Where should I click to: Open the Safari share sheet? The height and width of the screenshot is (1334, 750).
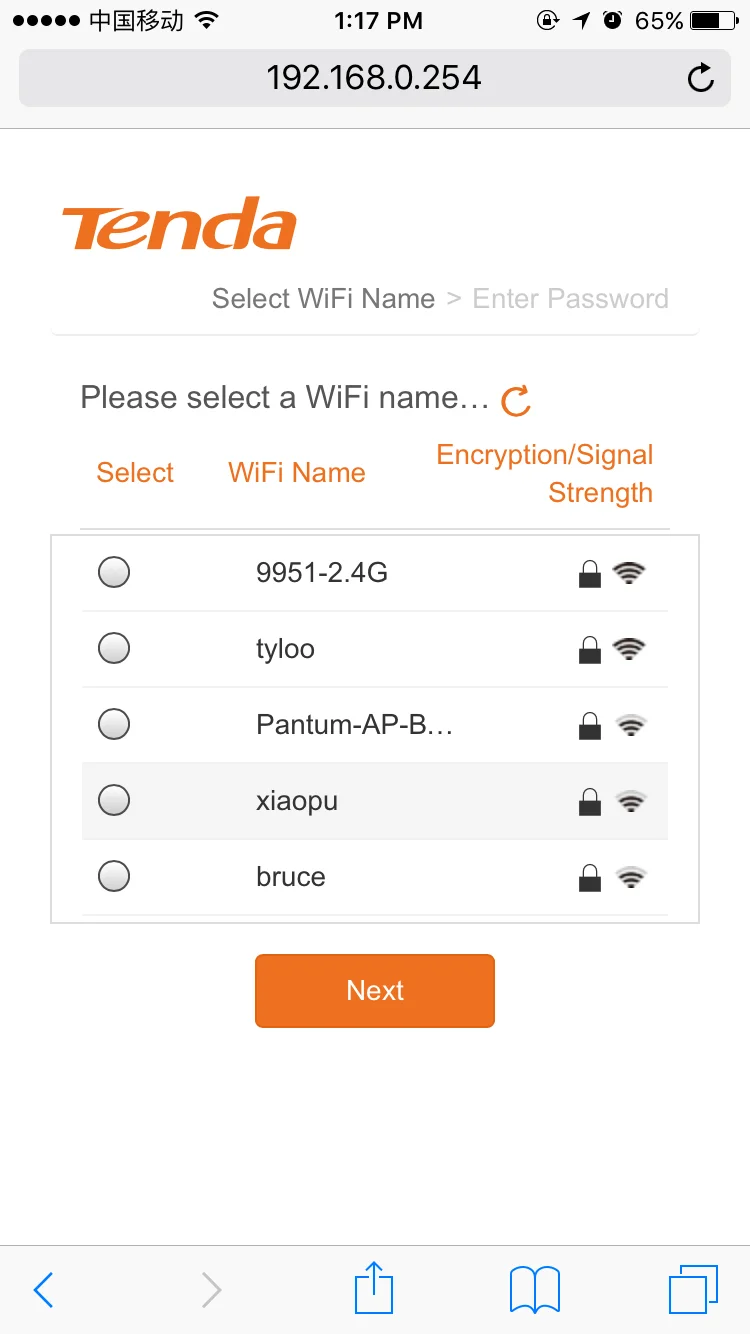point(375,1288)
